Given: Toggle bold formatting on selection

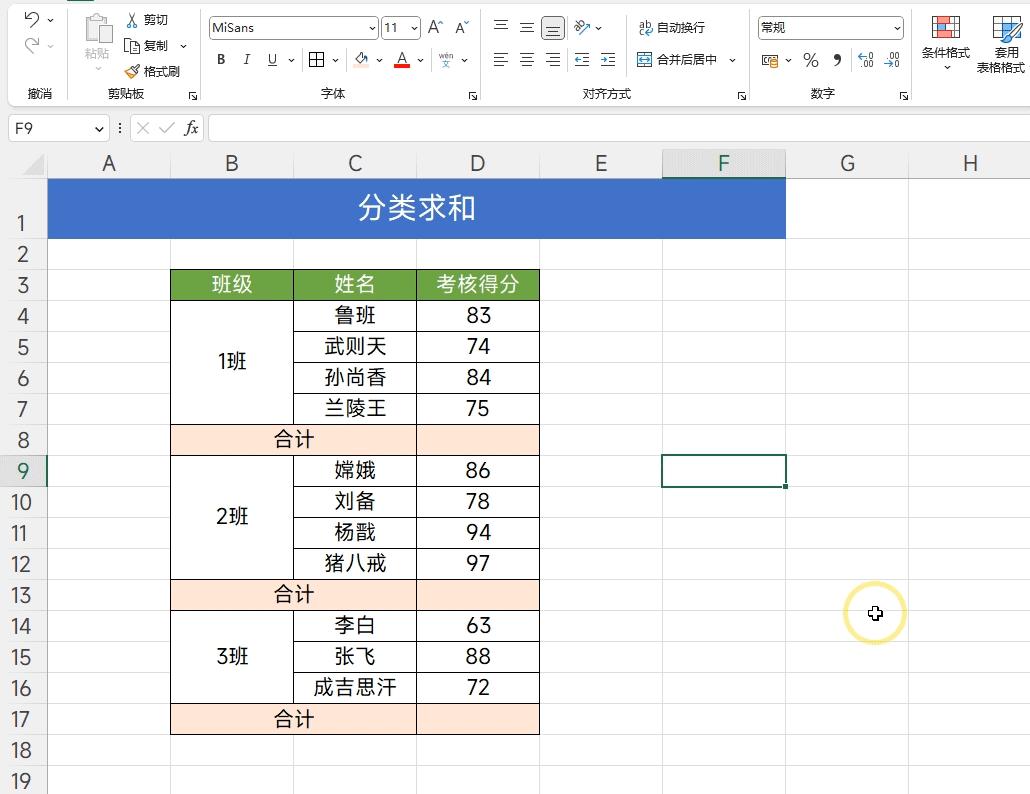Looking at the screenshot, I should tap(219, 60).
